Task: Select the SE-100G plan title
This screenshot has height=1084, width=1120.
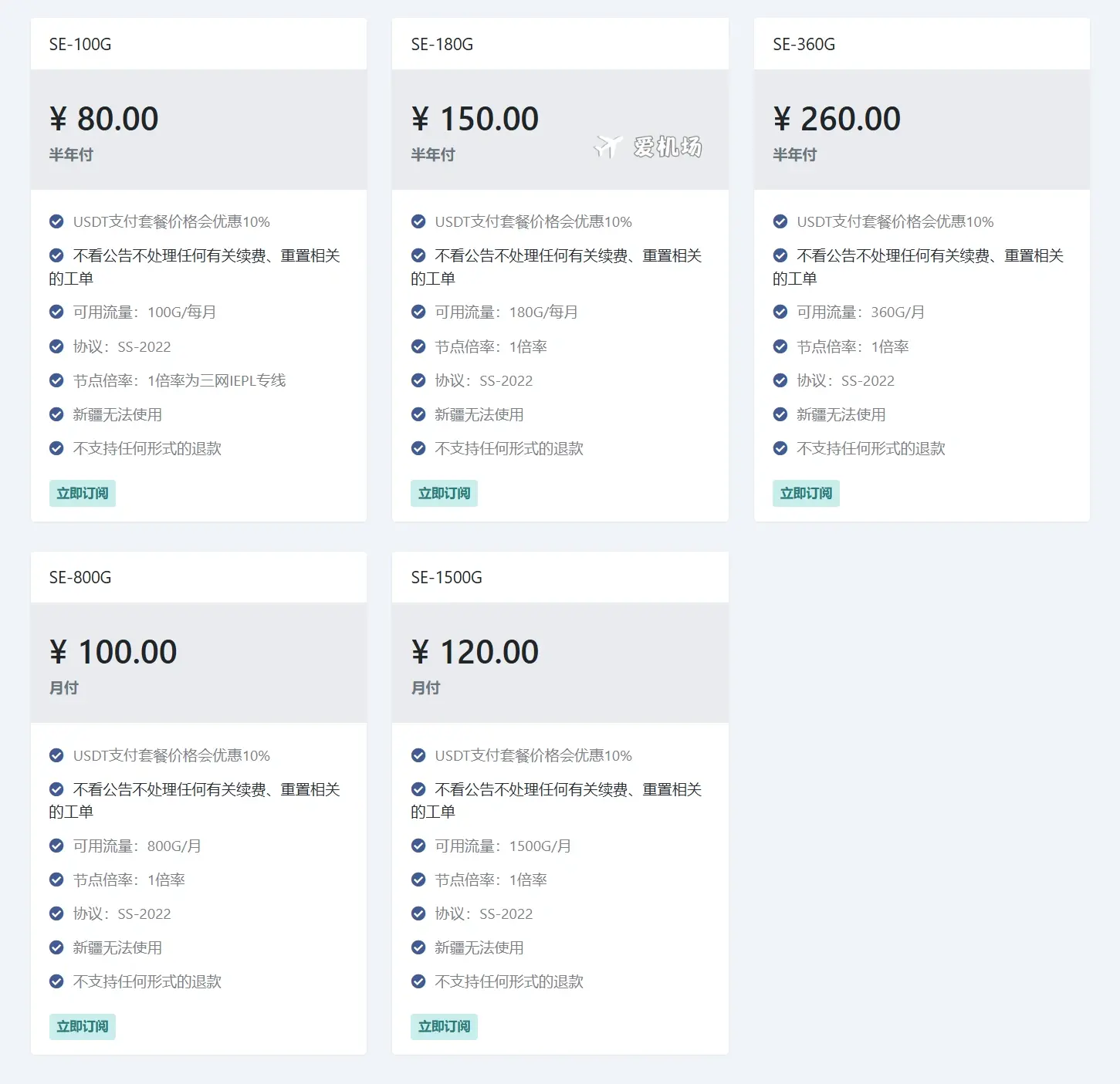Action: click(80, 45)
